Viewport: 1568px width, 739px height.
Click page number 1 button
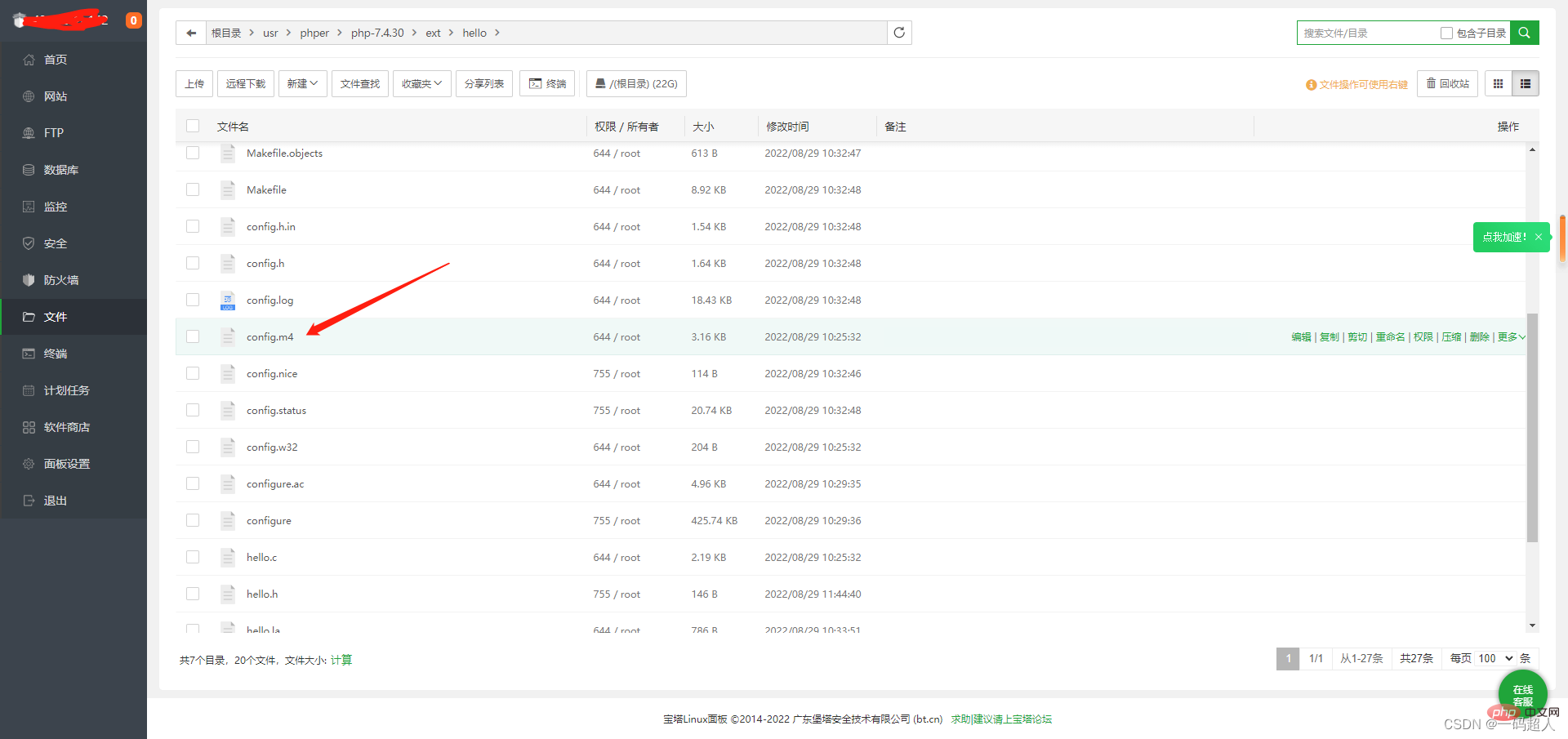(x=1288, y=659)
